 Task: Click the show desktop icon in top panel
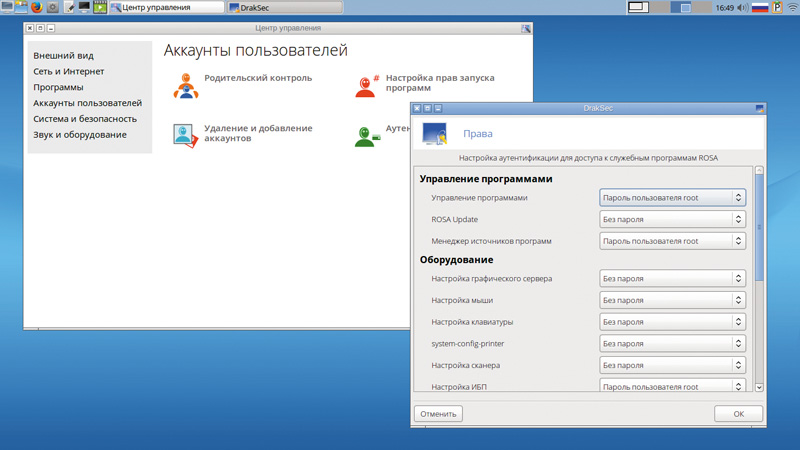pos(7,7)
